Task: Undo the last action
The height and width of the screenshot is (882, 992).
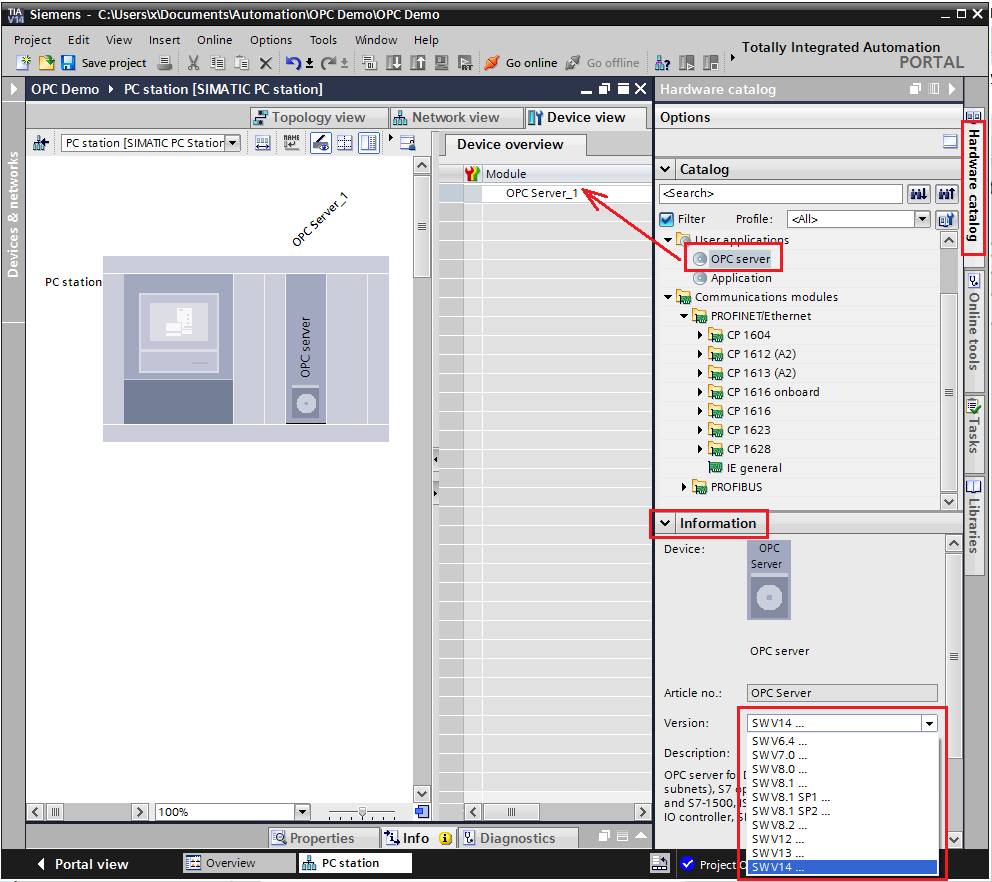Action: point(293,63)
